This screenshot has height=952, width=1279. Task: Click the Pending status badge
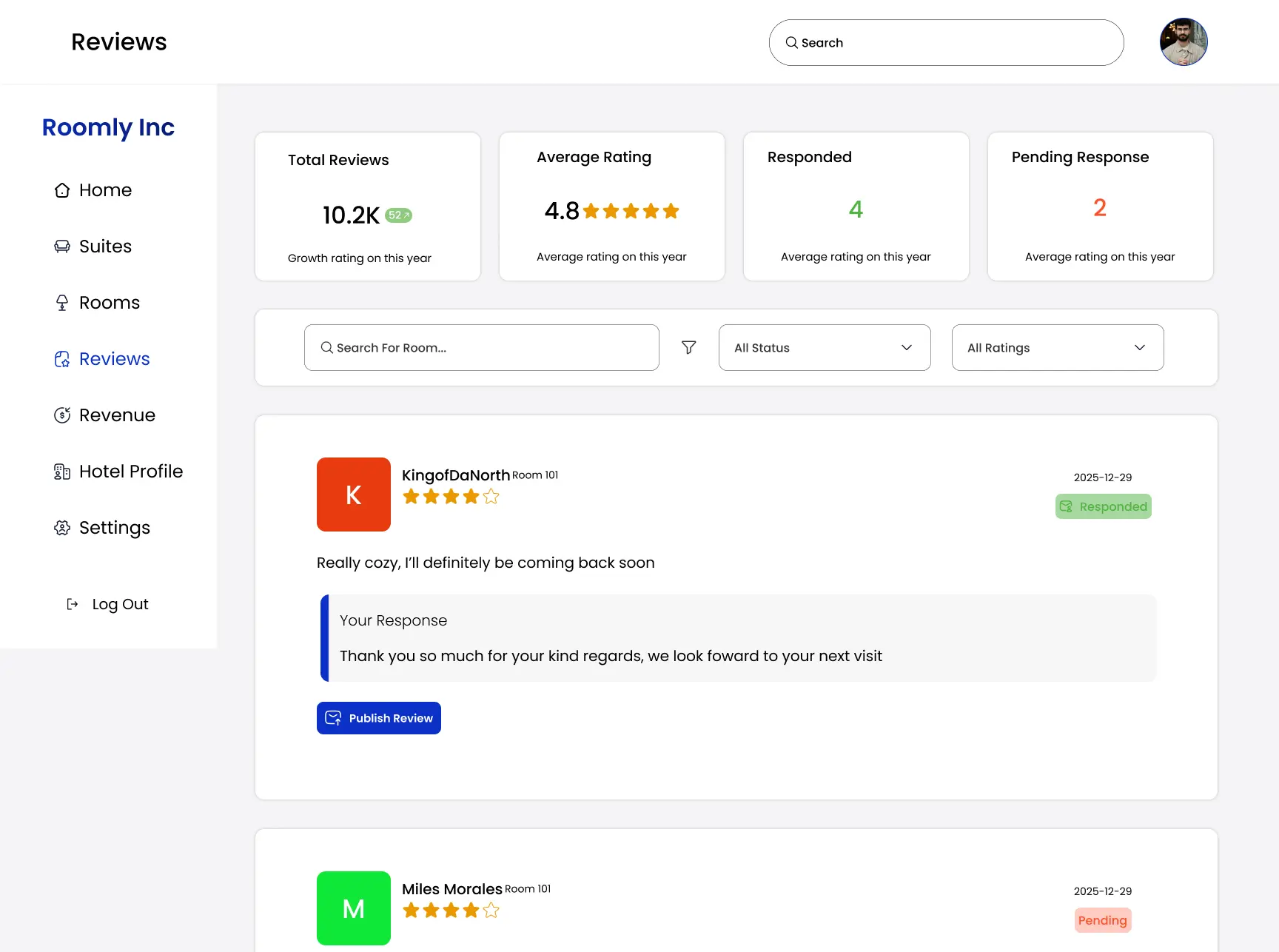coord(1103,920)
